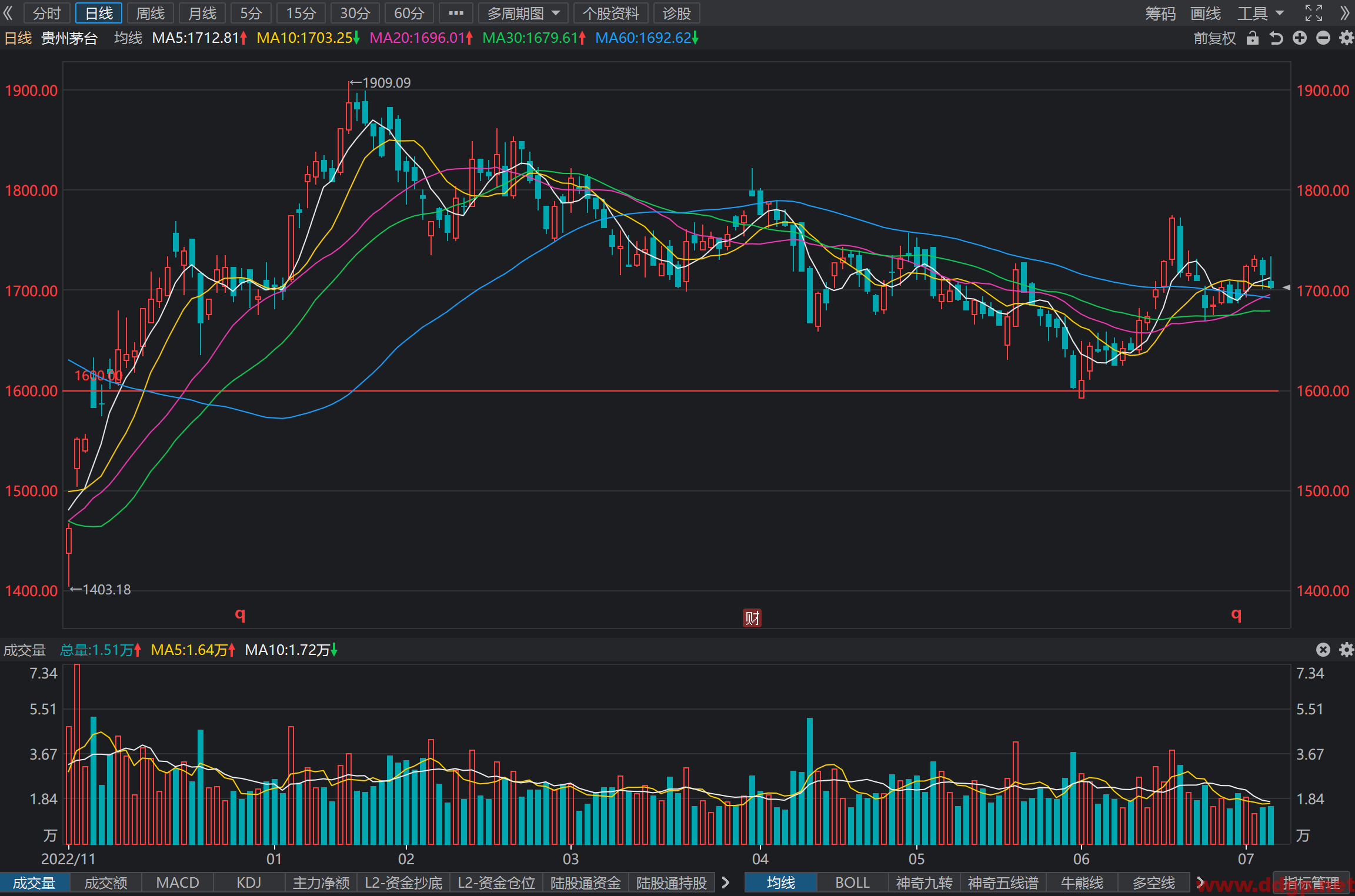Expand right panel with double chevron

(x=1346, y=13)
